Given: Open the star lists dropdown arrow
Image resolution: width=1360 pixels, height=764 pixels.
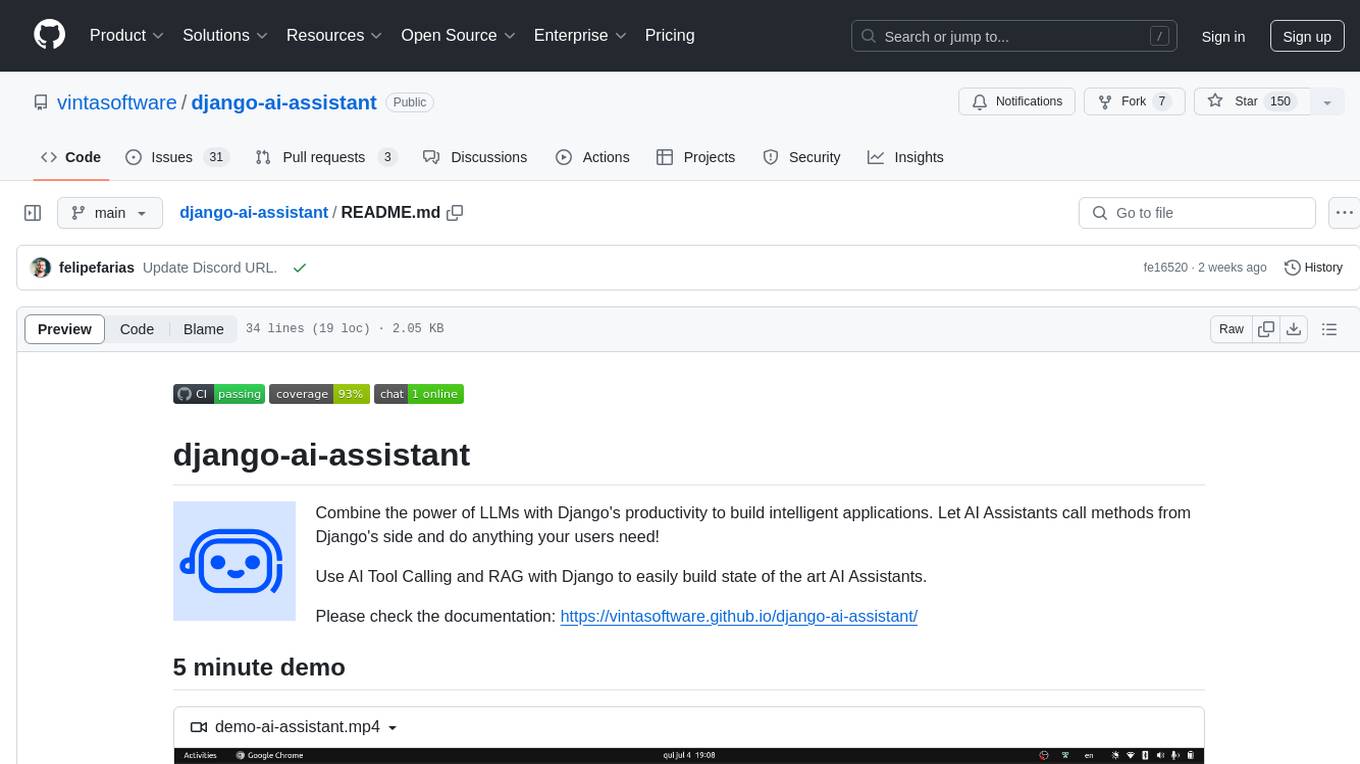Looking at the screenshot, I should pos(1327,102).
